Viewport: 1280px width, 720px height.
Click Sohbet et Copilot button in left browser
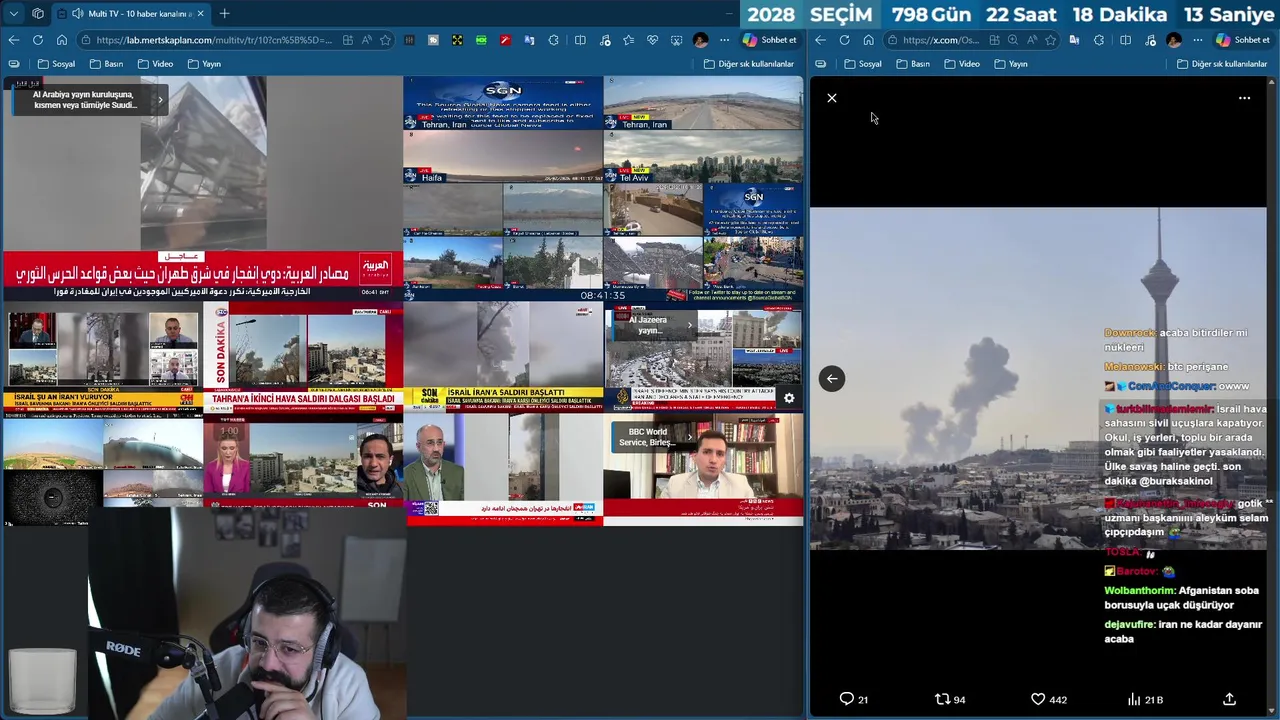pos(769,40)
